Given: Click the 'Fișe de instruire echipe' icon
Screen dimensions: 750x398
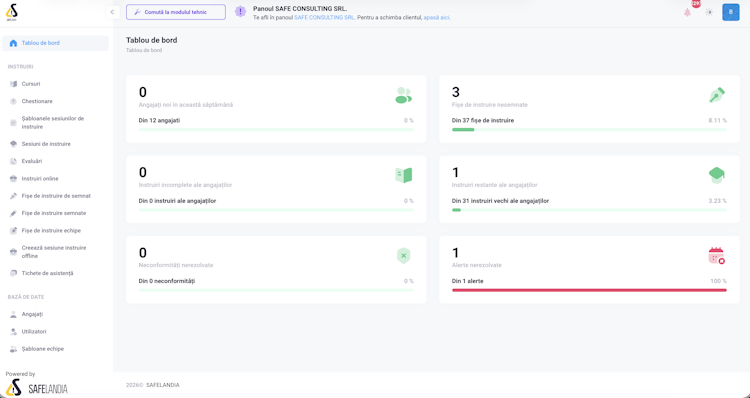Looking at the screenshot, I should (13, 231).
